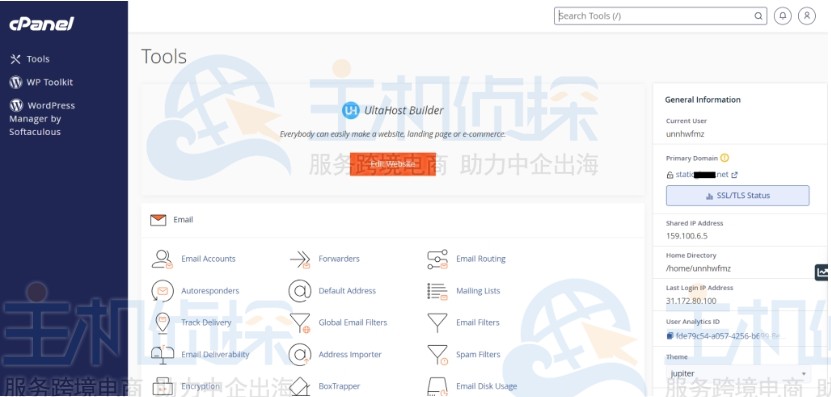The height and width of the screenshot is (397, 831).
Task: Click the Mailing Lists icon
Action: pyautogui.click(x=437, y=290)
